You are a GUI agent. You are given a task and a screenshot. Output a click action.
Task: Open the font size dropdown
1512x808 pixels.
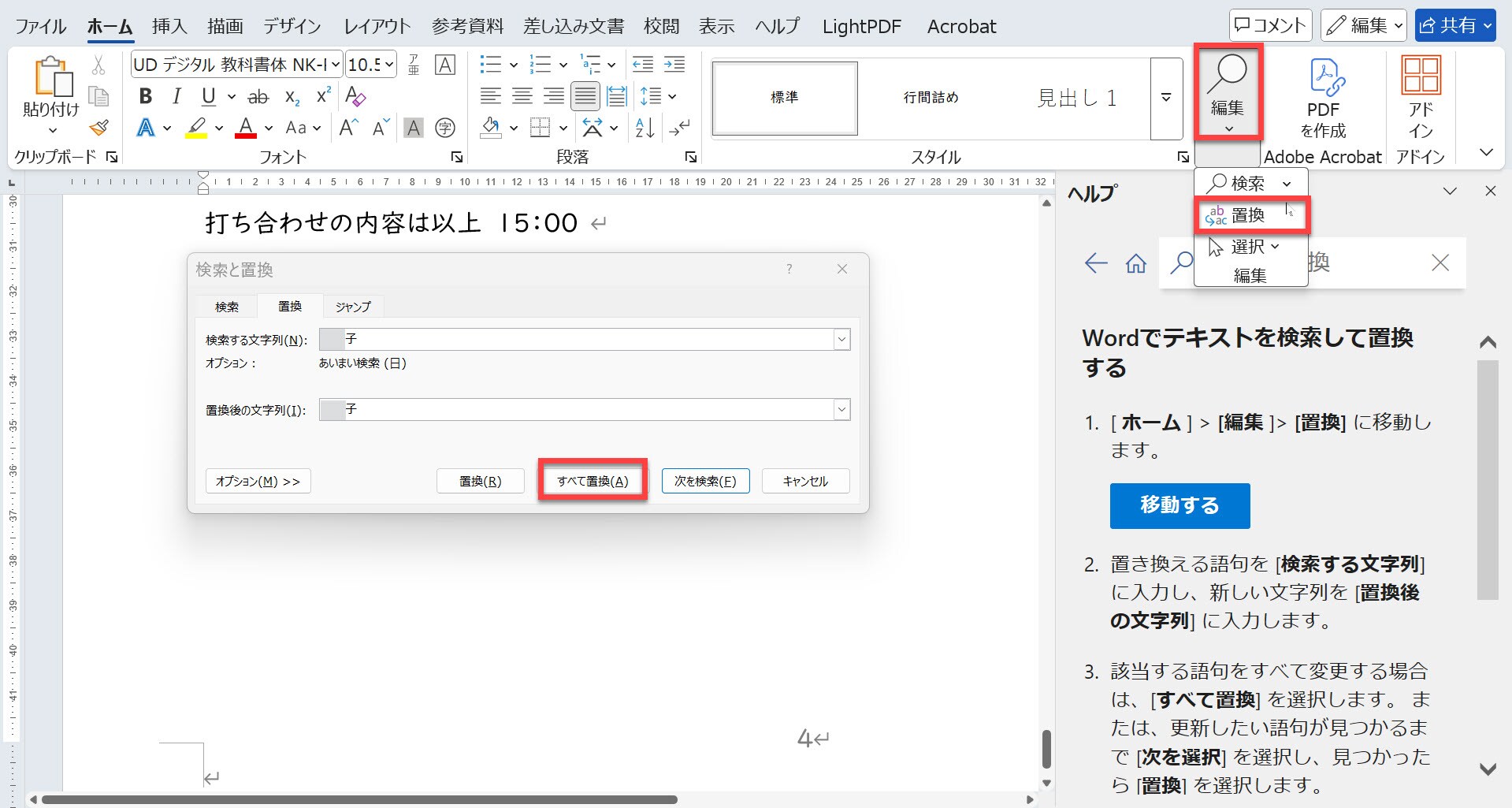click(389, 65)
